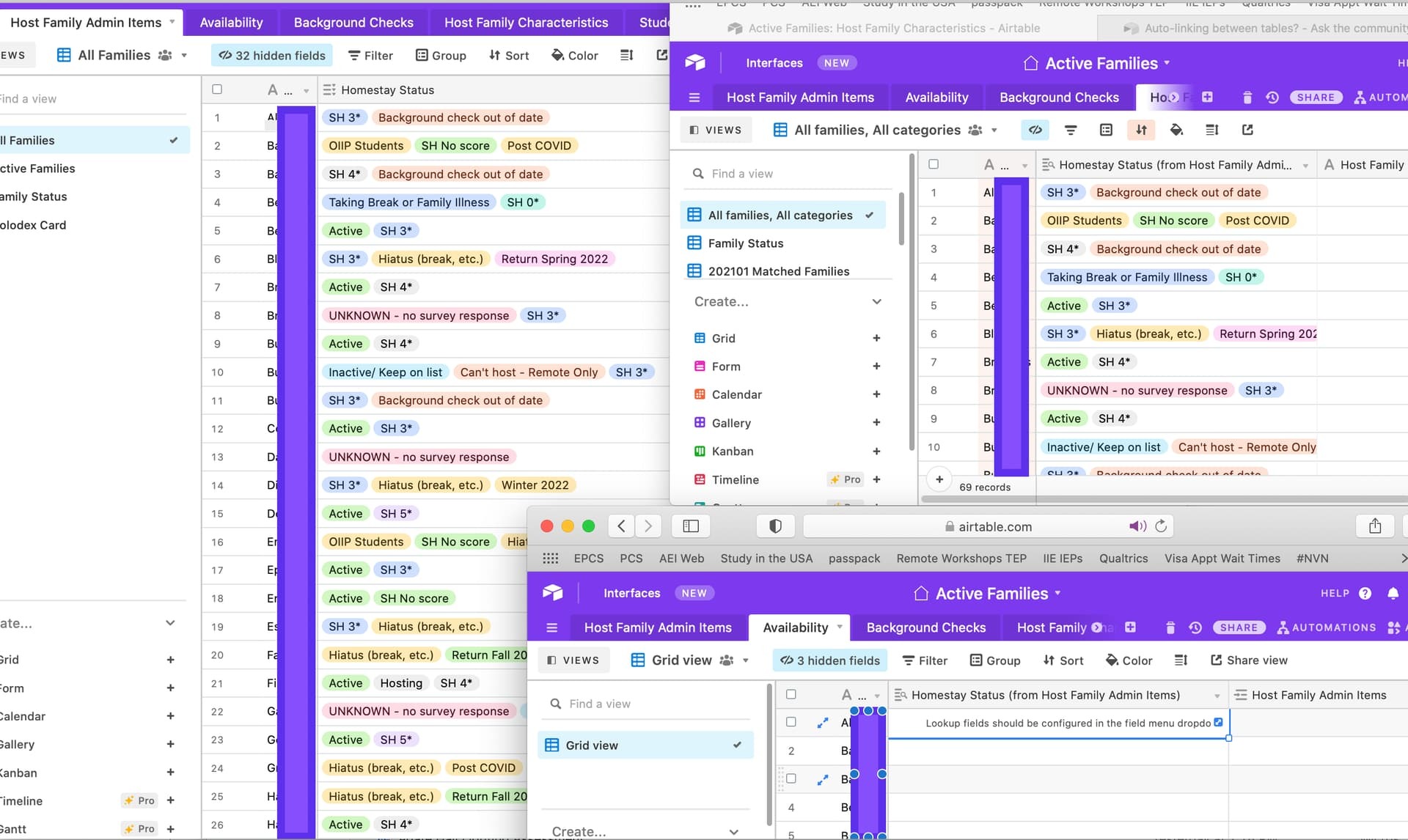
Task: Go forward with Safari forward arrow
Action: coord(648,526)
